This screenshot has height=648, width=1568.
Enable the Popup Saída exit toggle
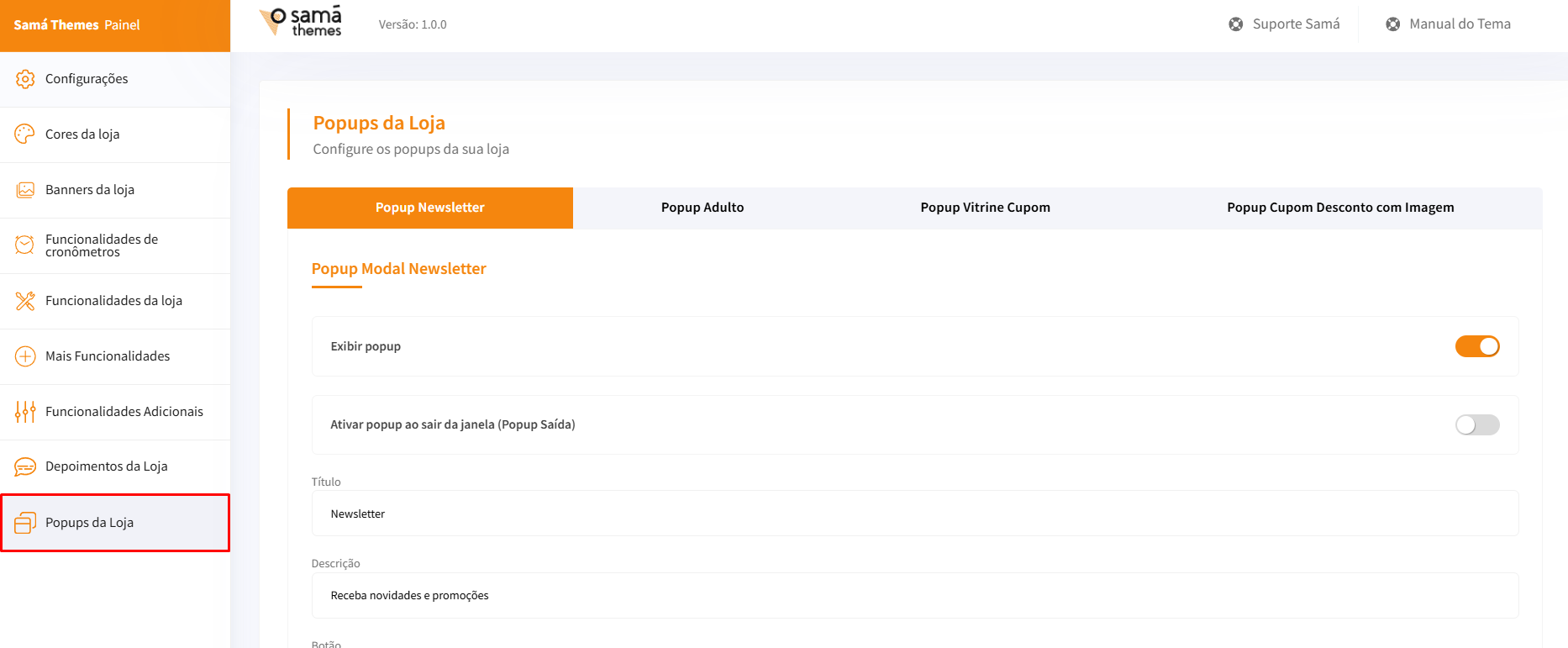pyautogui.click(x=1477, y=425)
